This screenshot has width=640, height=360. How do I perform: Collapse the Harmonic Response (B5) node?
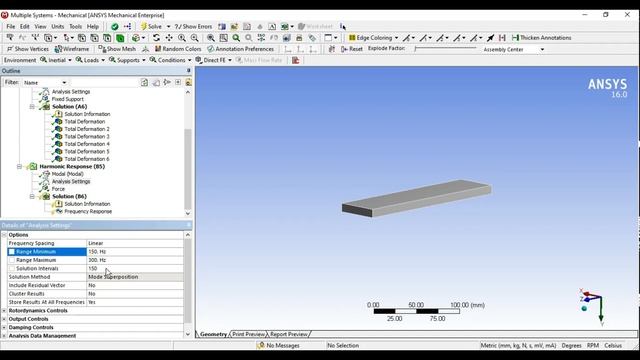point(19,167)
